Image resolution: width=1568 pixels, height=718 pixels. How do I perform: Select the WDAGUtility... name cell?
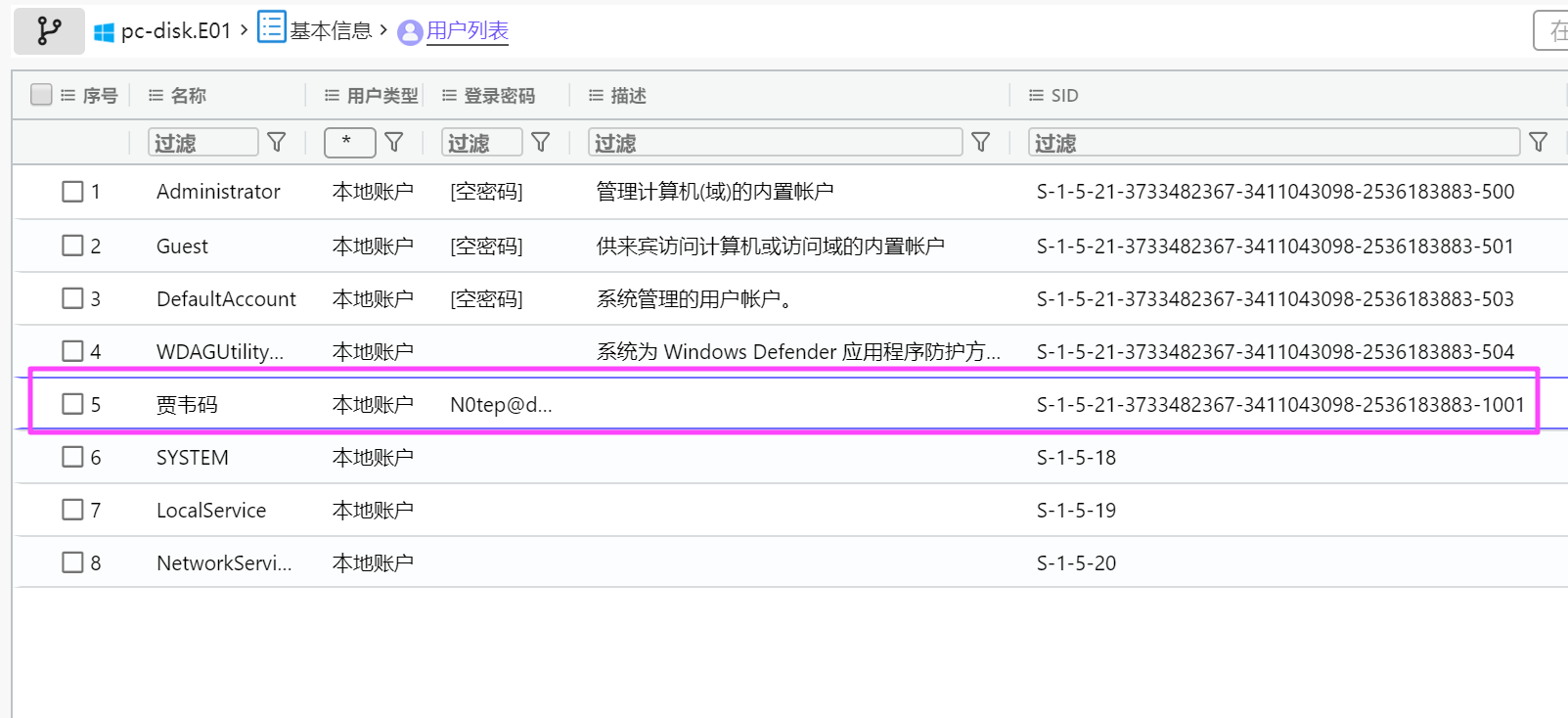tap(220, 351)
